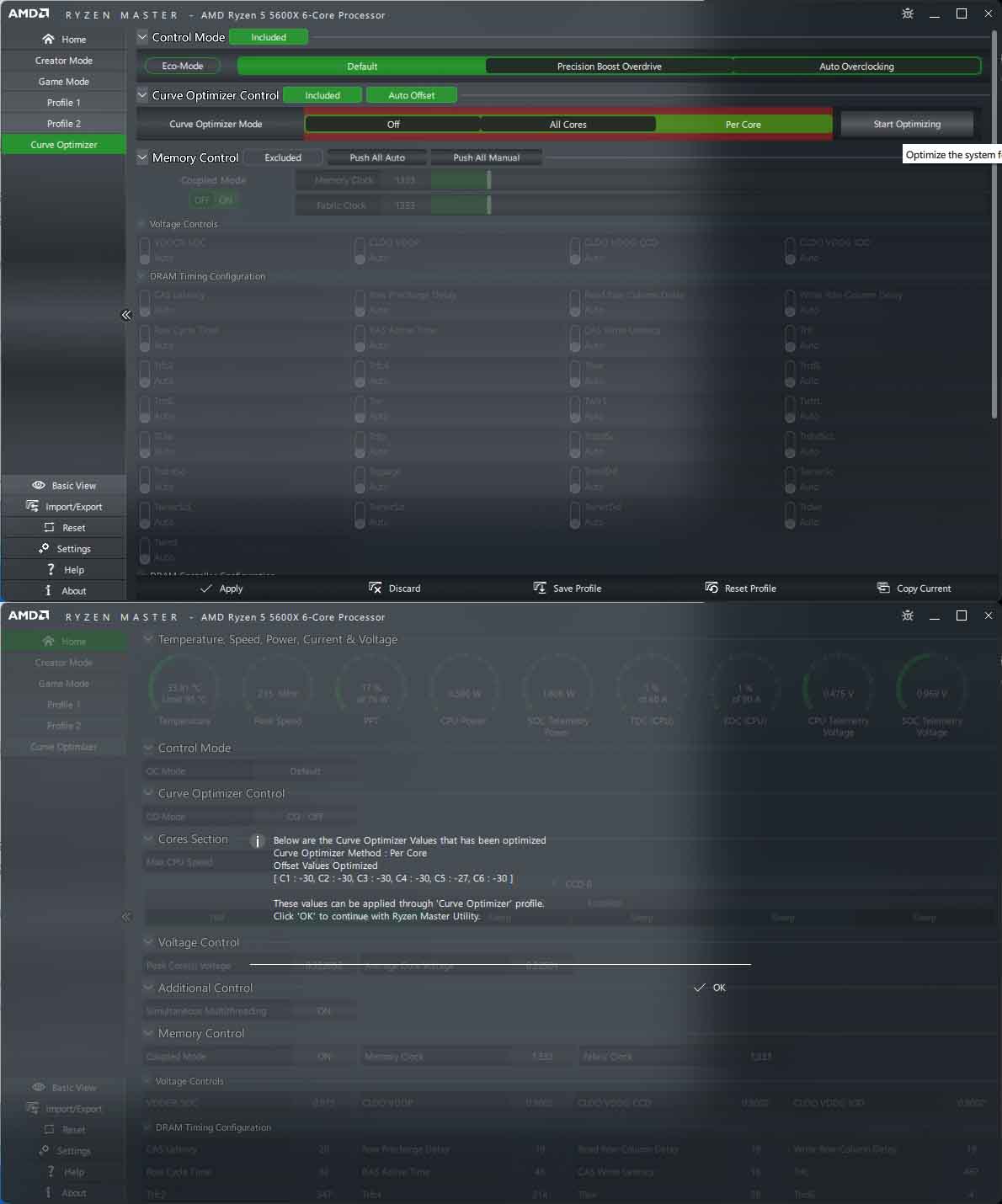Select Auto Overclocking mode

click(857, 66)
